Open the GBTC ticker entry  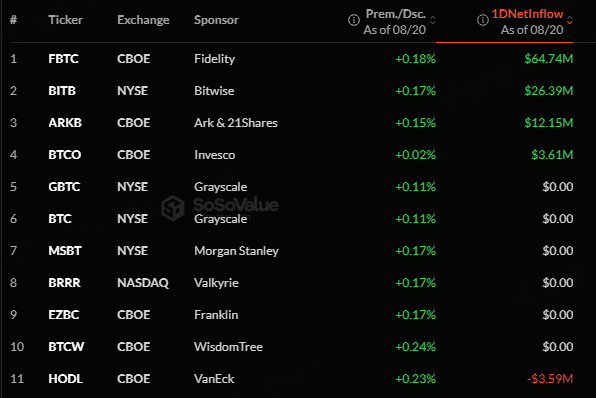(x=64, y=187)
